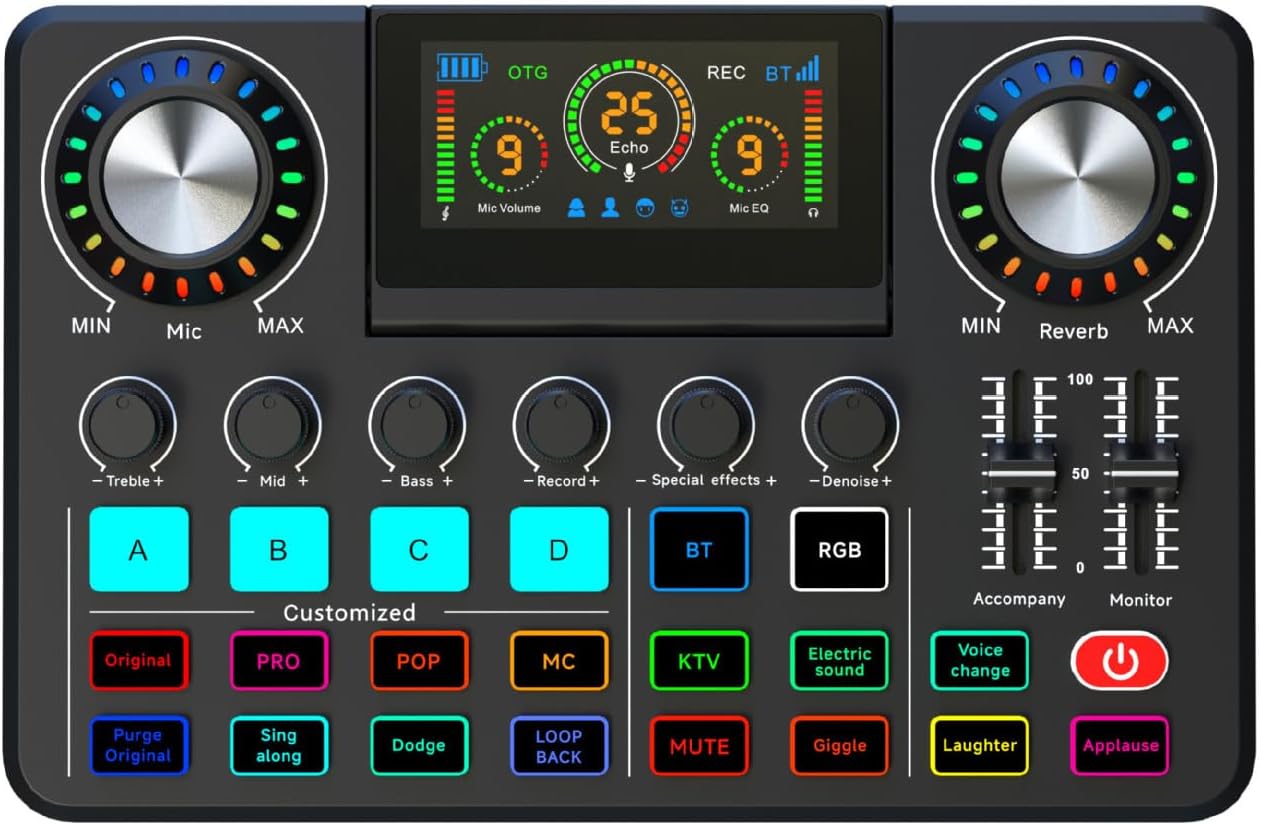Tap the REC indicator on the display
The image size is (1261, 825).
[727, 72]
